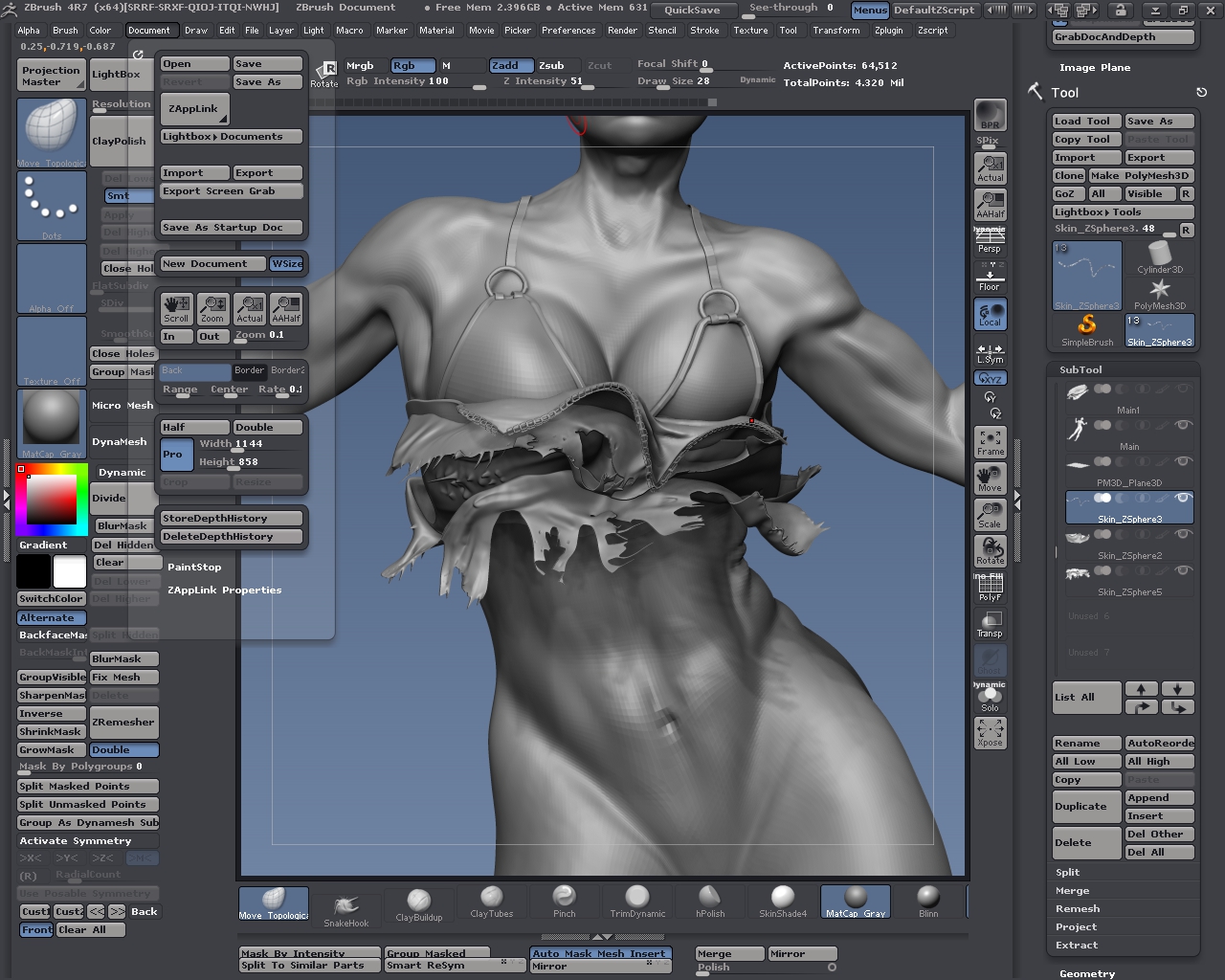Toggle the Zadd mode button
This screenshot has height=980, width=1225.
pyautogui.click(x=510, y=65)
